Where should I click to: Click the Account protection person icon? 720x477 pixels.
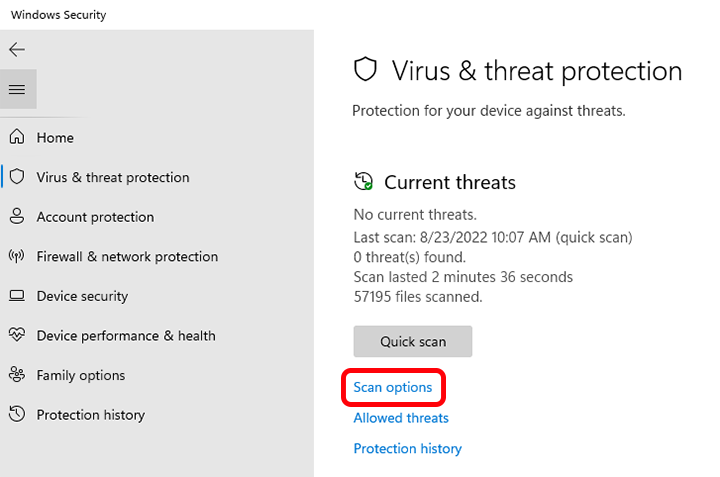(x=17, y=217)
